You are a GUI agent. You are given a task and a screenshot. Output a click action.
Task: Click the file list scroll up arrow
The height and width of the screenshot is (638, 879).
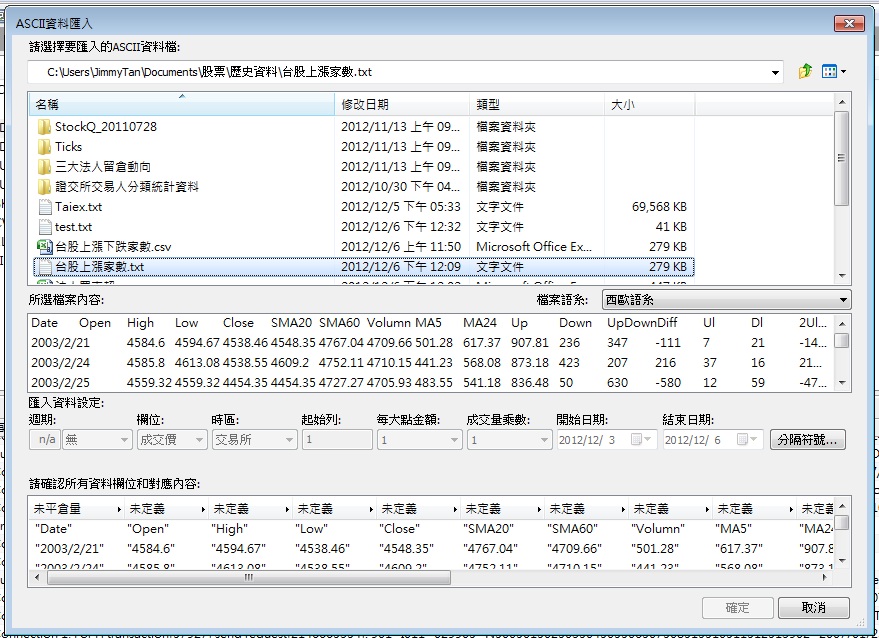pos(841,102)
